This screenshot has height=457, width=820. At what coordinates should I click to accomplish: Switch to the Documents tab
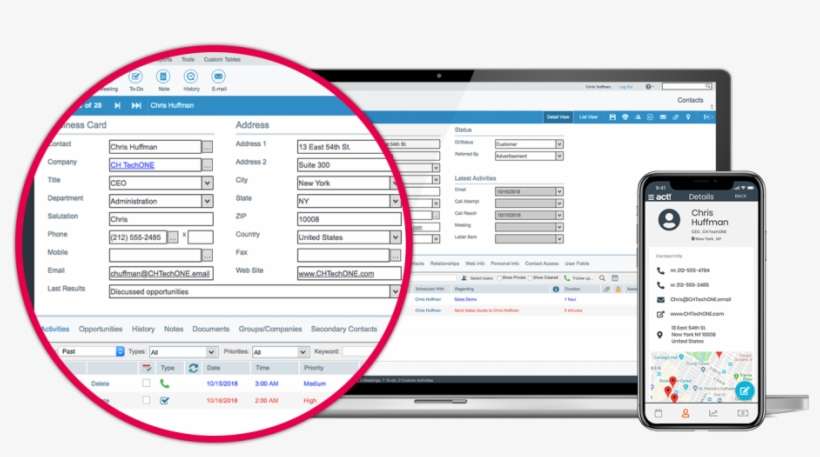(211, 329)
